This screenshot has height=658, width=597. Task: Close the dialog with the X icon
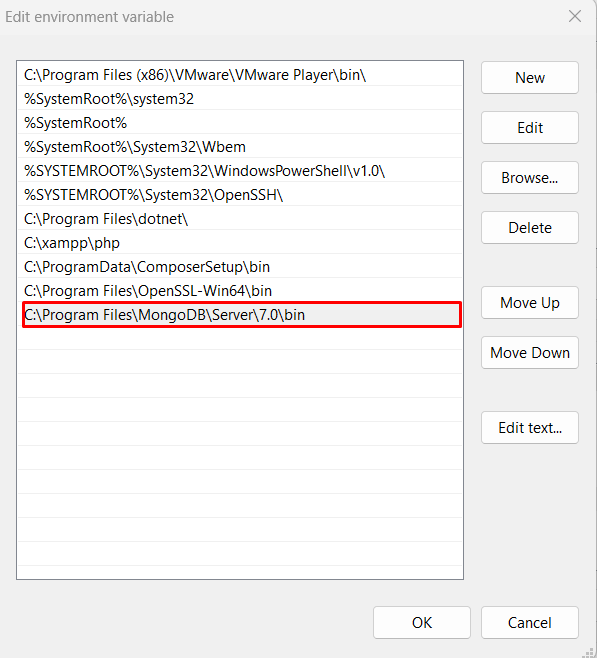point(574,16)
